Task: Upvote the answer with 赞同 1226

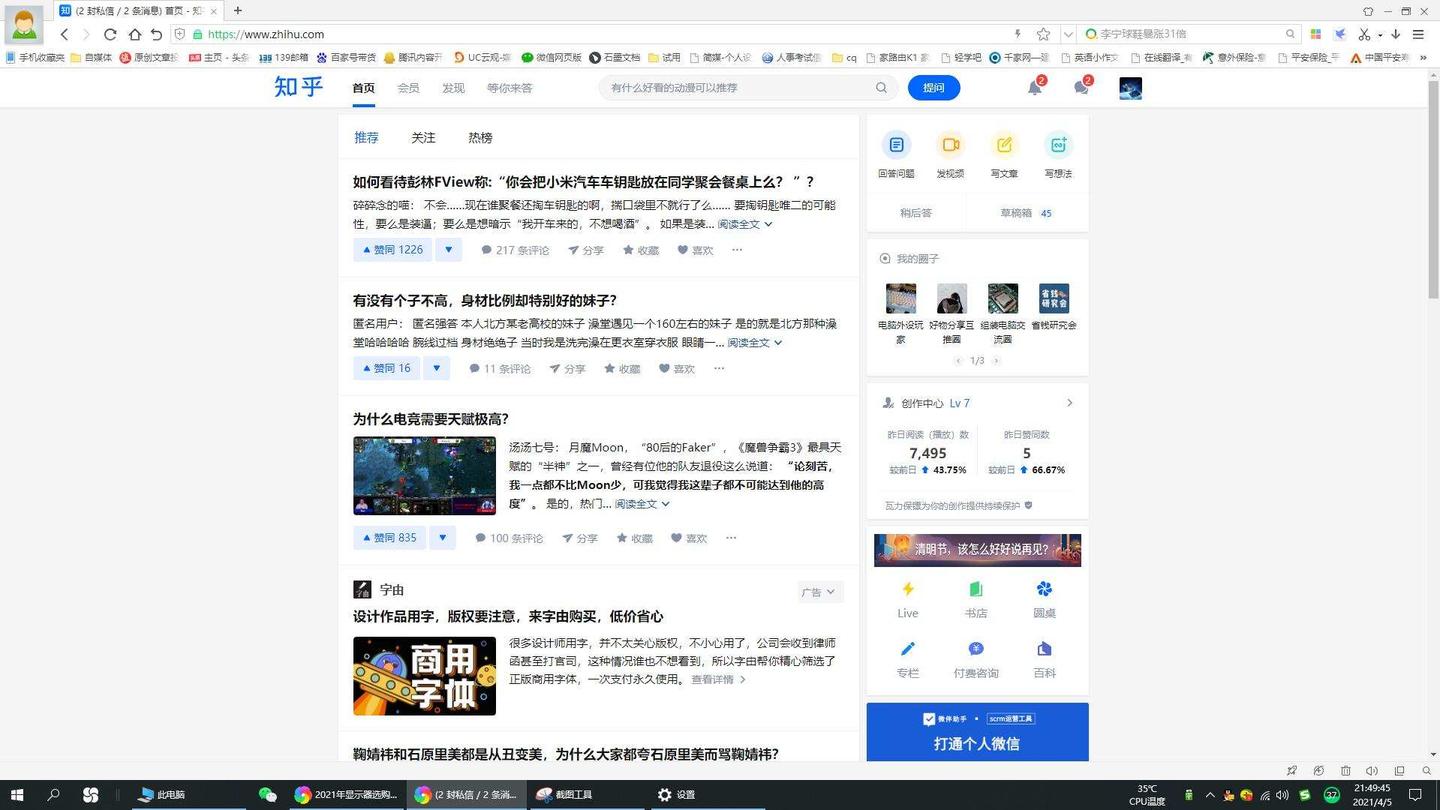Action: click(x=393, y=250)
